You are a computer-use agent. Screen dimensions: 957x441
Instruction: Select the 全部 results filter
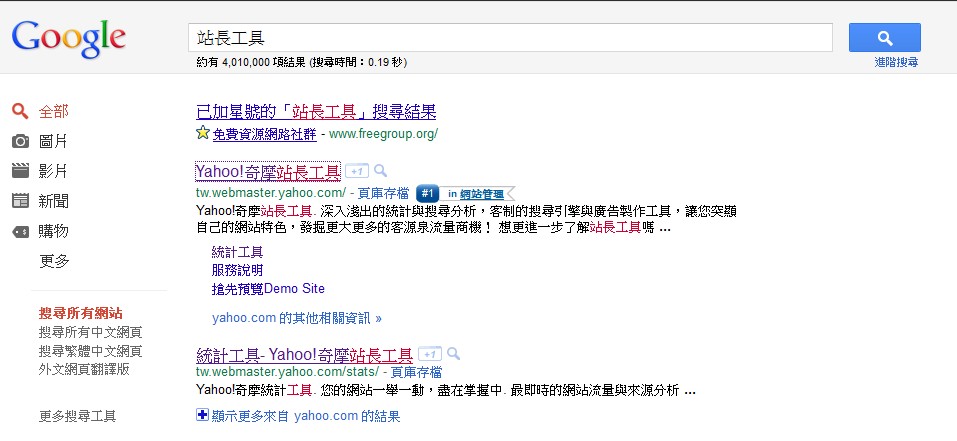[x=54, y=112]
